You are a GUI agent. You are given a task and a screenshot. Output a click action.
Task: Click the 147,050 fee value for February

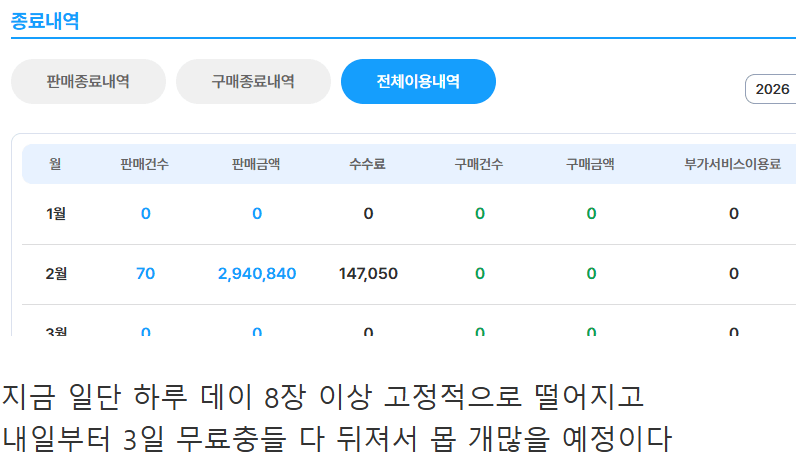(x=368, y=274)
